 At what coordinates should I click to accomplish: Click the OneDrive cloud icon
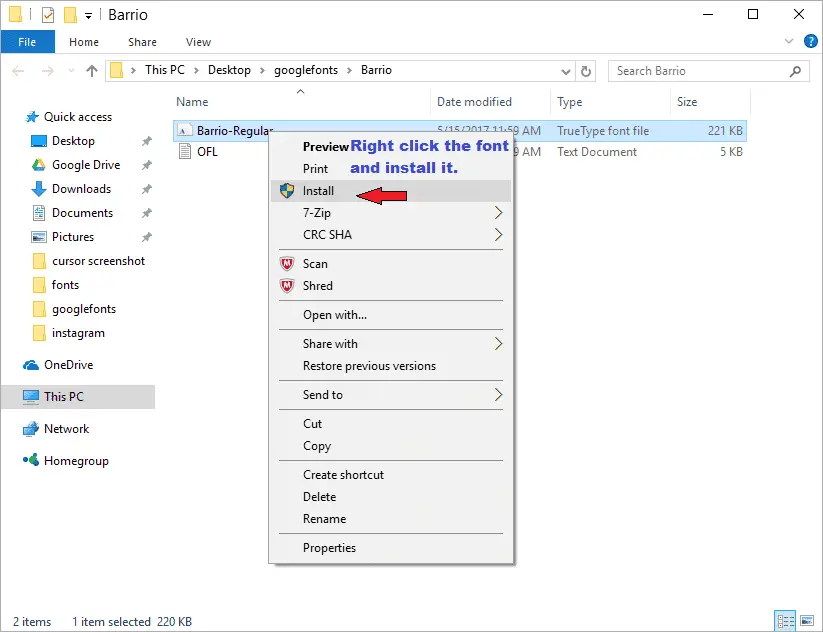tap(31, 365)
